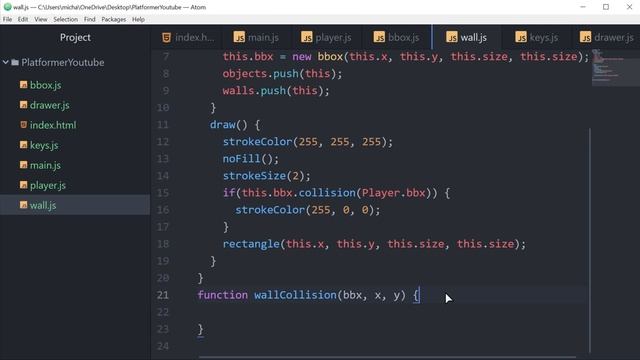This screenshot has width=640, height=360.
Task: Switch to the player.js tab
Action: pyautogui.click(x=326, y=38)
